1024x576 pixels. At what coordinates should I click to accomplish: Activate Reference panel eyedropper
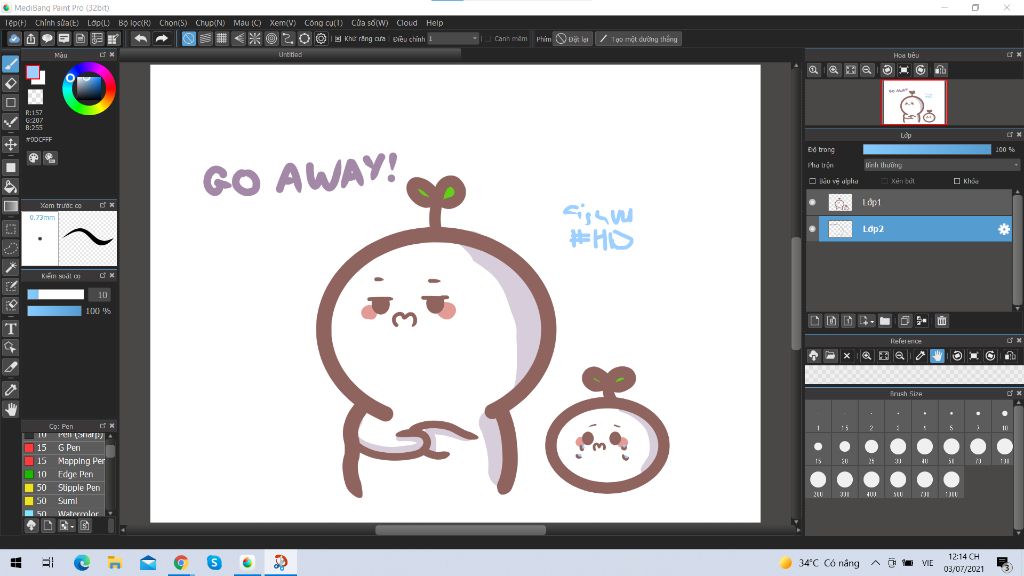click(920, 356)
